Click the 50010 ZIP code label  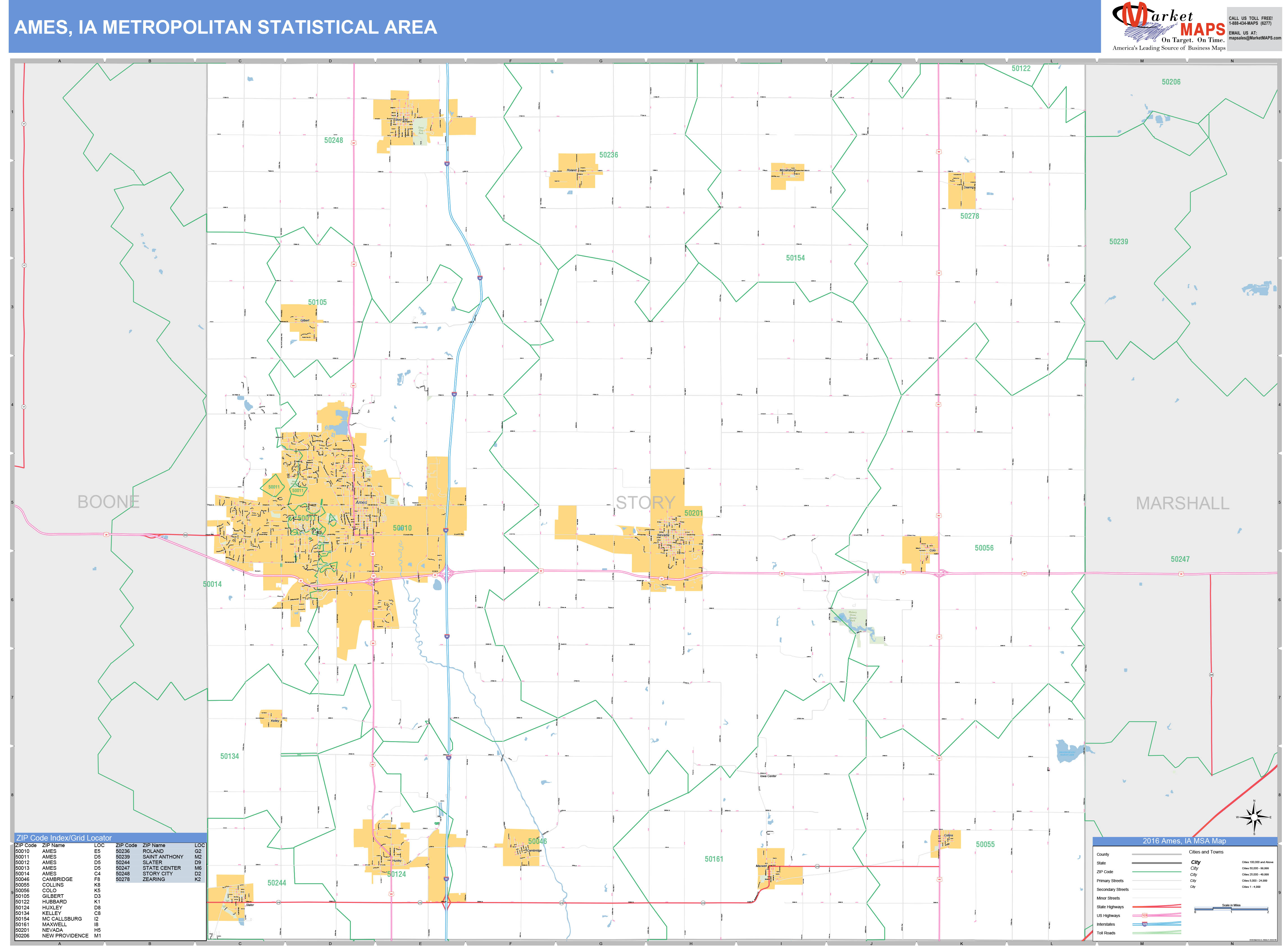pyautogui.click(x=402, y=528)
